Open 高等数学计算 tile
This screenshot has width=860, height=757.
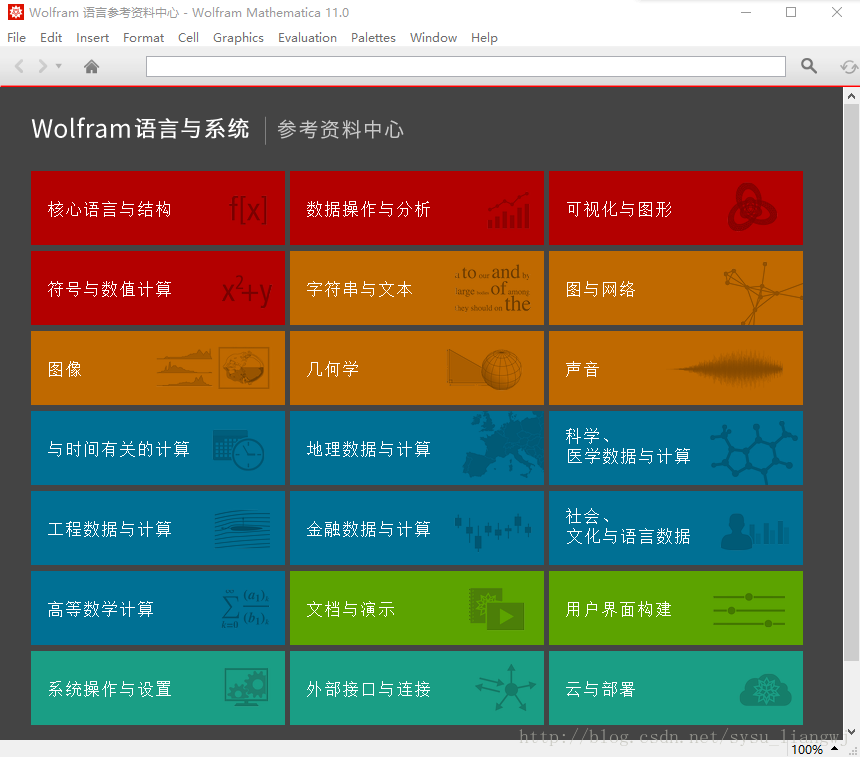point(158,608)
